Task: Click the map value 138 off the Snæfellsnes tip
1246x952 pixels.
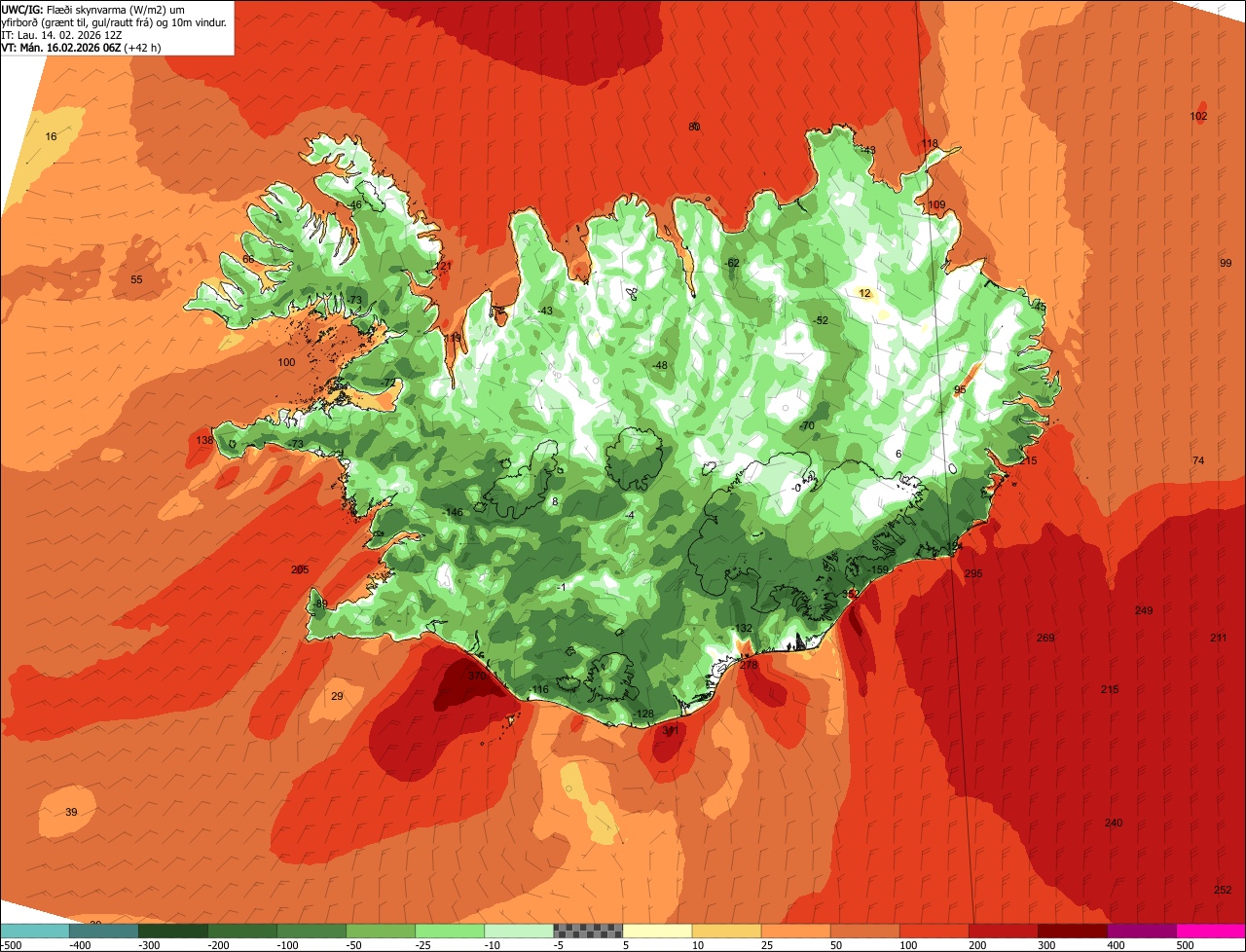Action: point(204,440)
